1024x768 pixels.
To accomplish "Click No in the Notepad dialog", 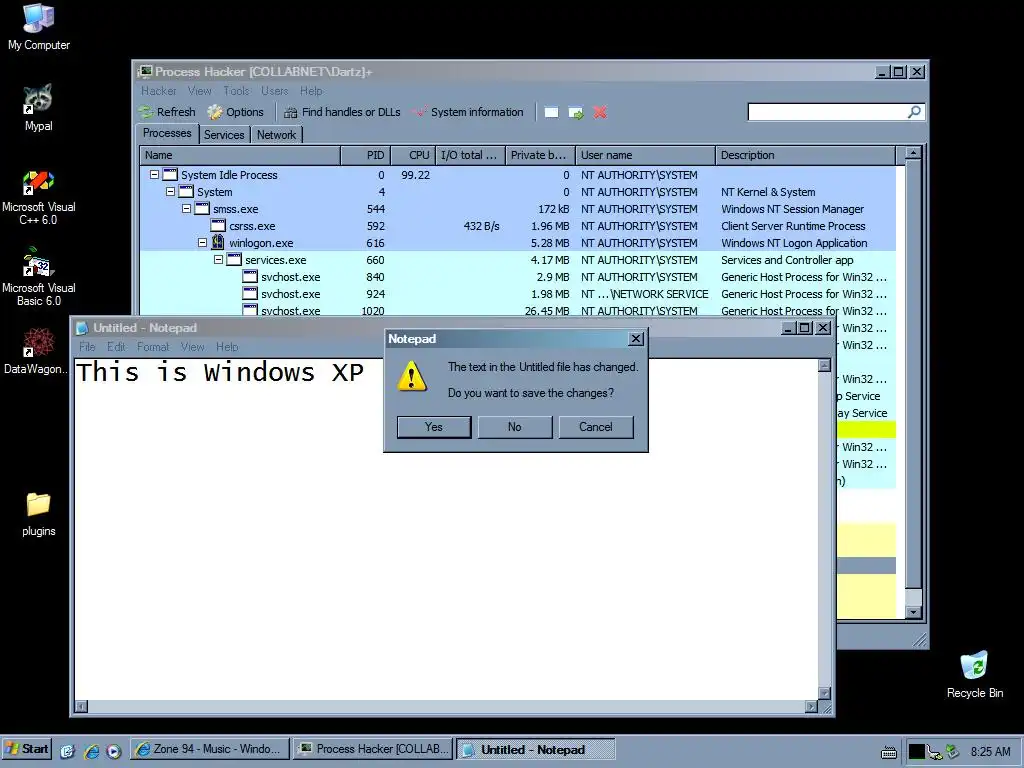I will [515, 427].
